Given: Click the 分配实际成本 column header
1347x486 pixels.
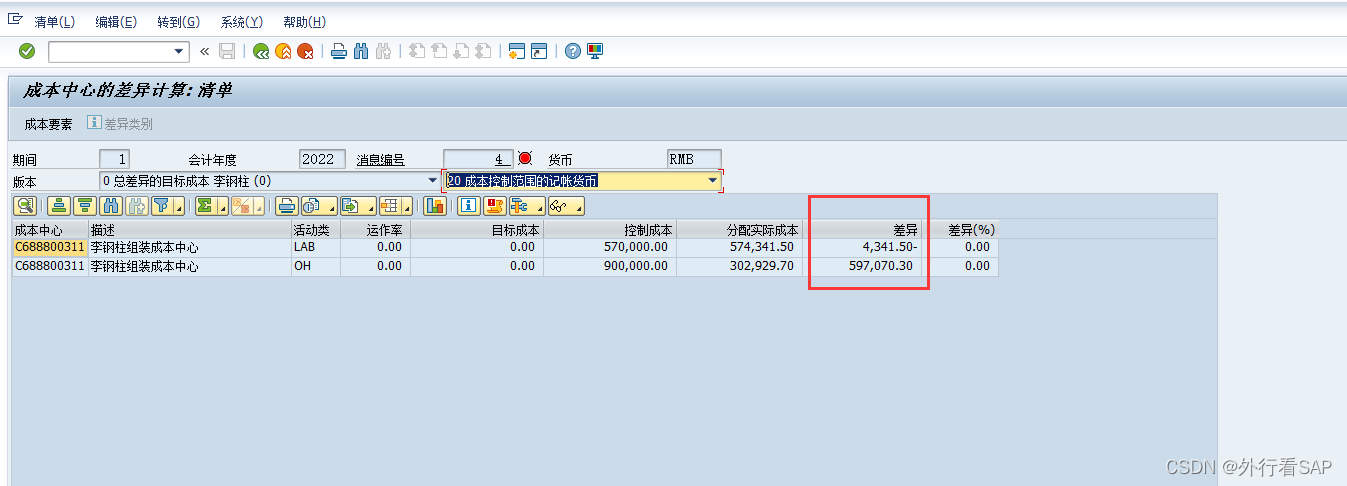Looking at the screenshot, I should click(739, 230).
